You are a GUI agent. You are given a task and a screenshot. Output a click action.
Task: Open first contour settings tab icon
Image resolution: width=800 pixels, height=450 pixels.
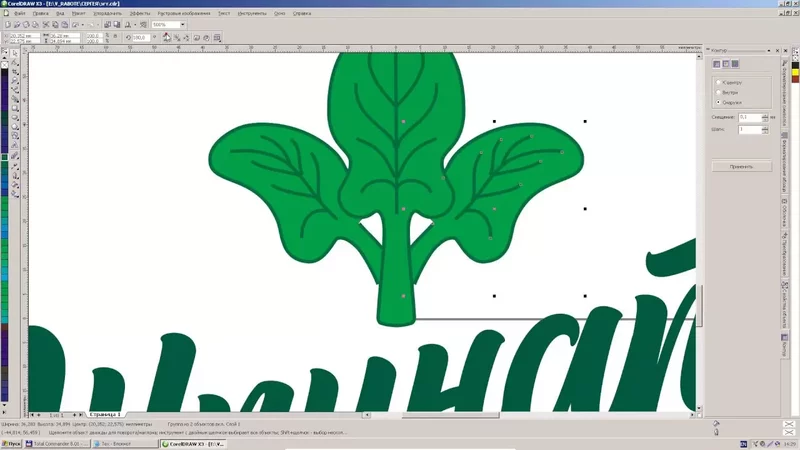[x=717, y=64]
